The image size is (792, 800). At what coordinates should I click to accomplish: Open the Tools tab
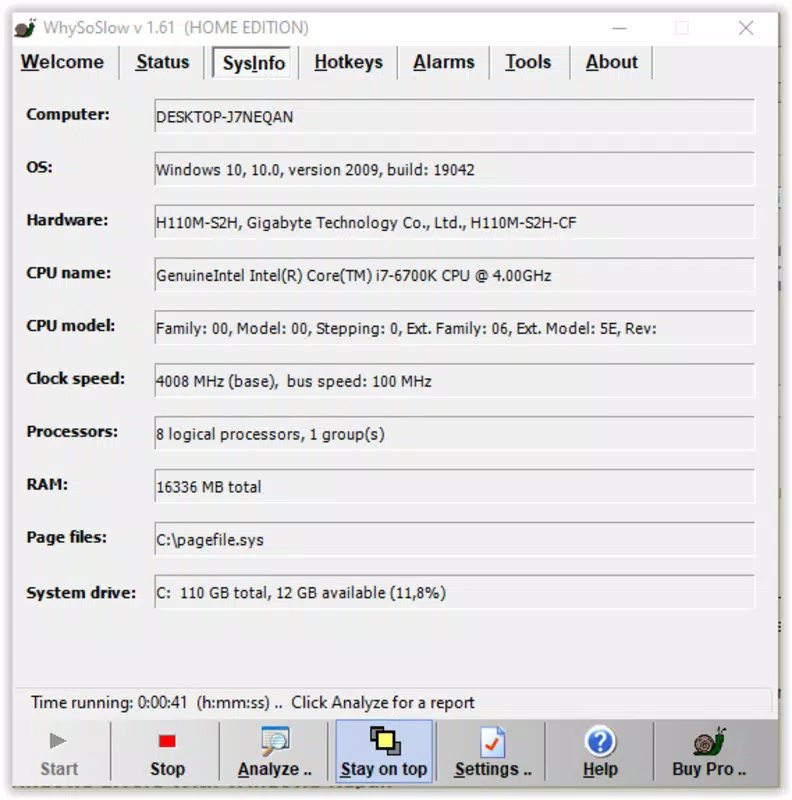(x=528, y=62)
